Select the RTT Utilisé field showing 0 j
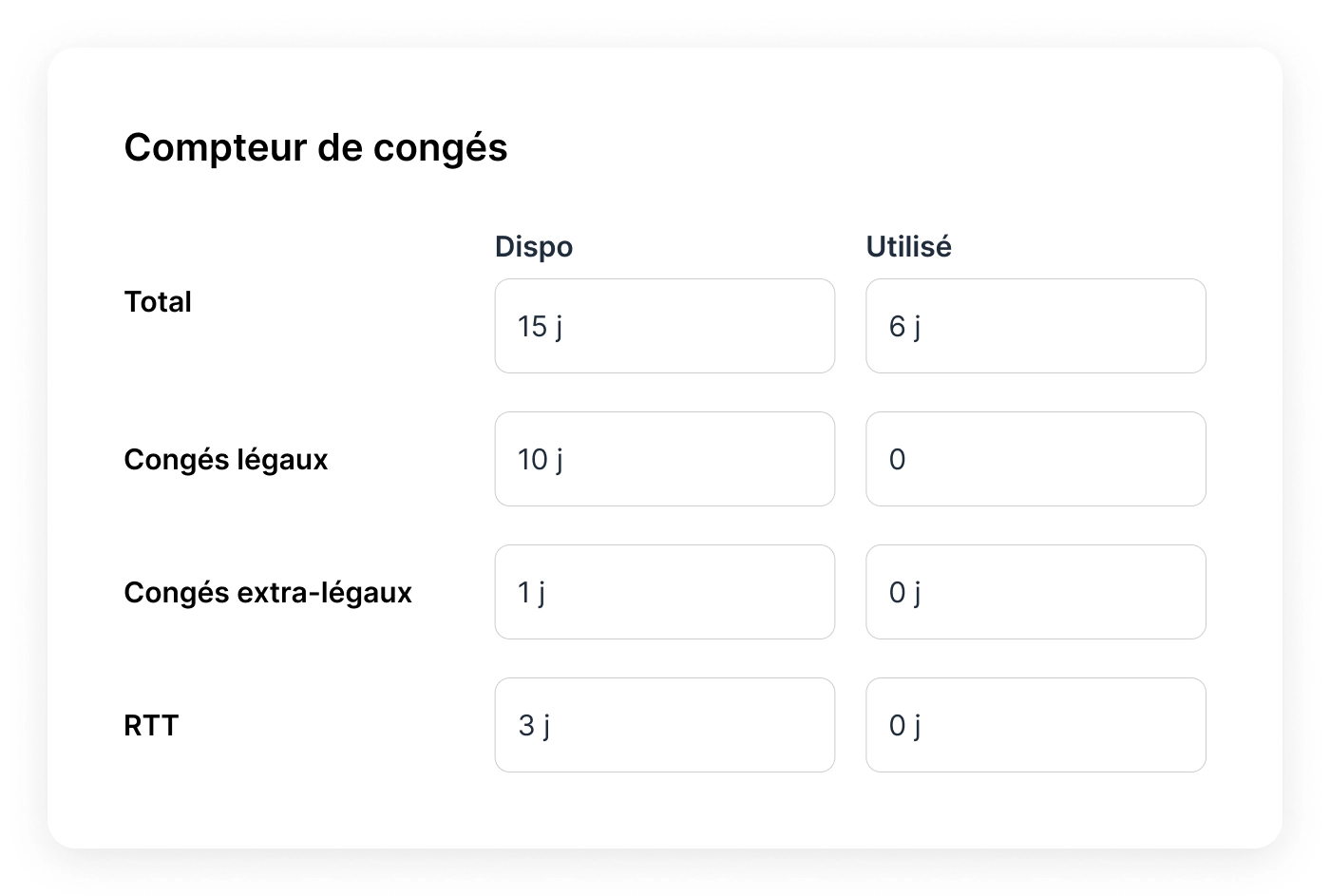This screenshot has width=1330, height=896. pyautogui.click(x=1035, y=725)
